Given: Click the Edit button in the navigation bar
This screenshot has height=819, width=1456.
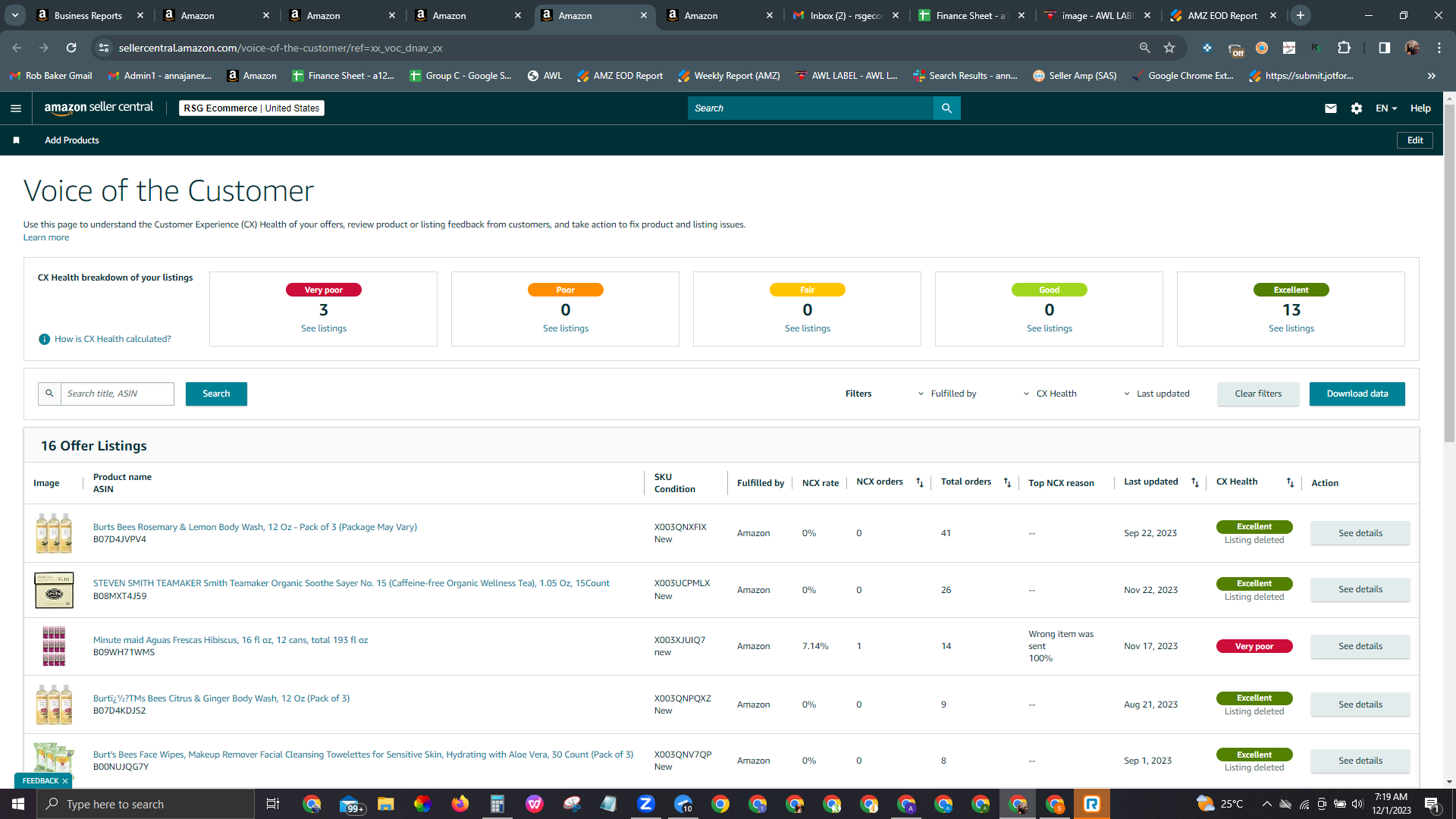Looking at the screenshot, I should [1415, 140].
